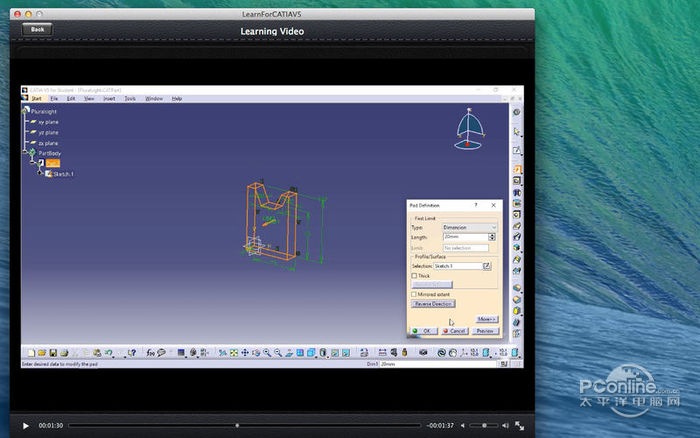This screenshot has height=438, width=700.
Task: Click the loud speaker volume icon
Action: [504, 426]
